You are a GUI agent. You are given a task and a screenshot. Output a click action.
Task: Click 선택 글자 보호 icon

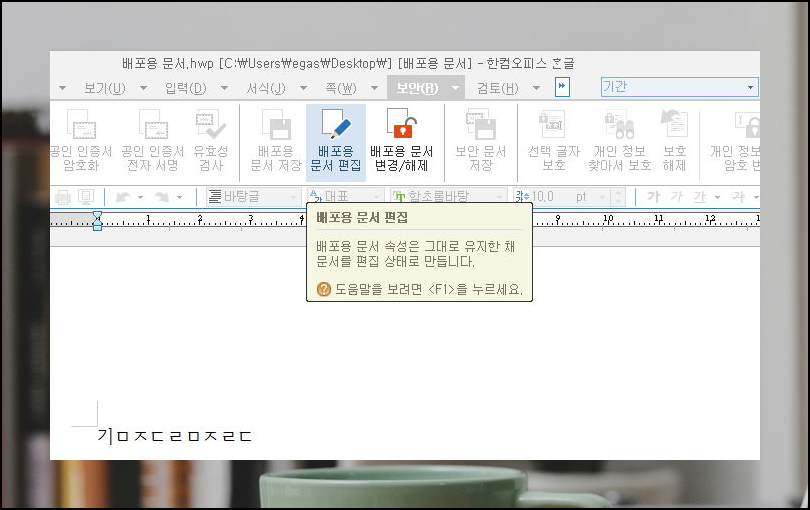553,124
